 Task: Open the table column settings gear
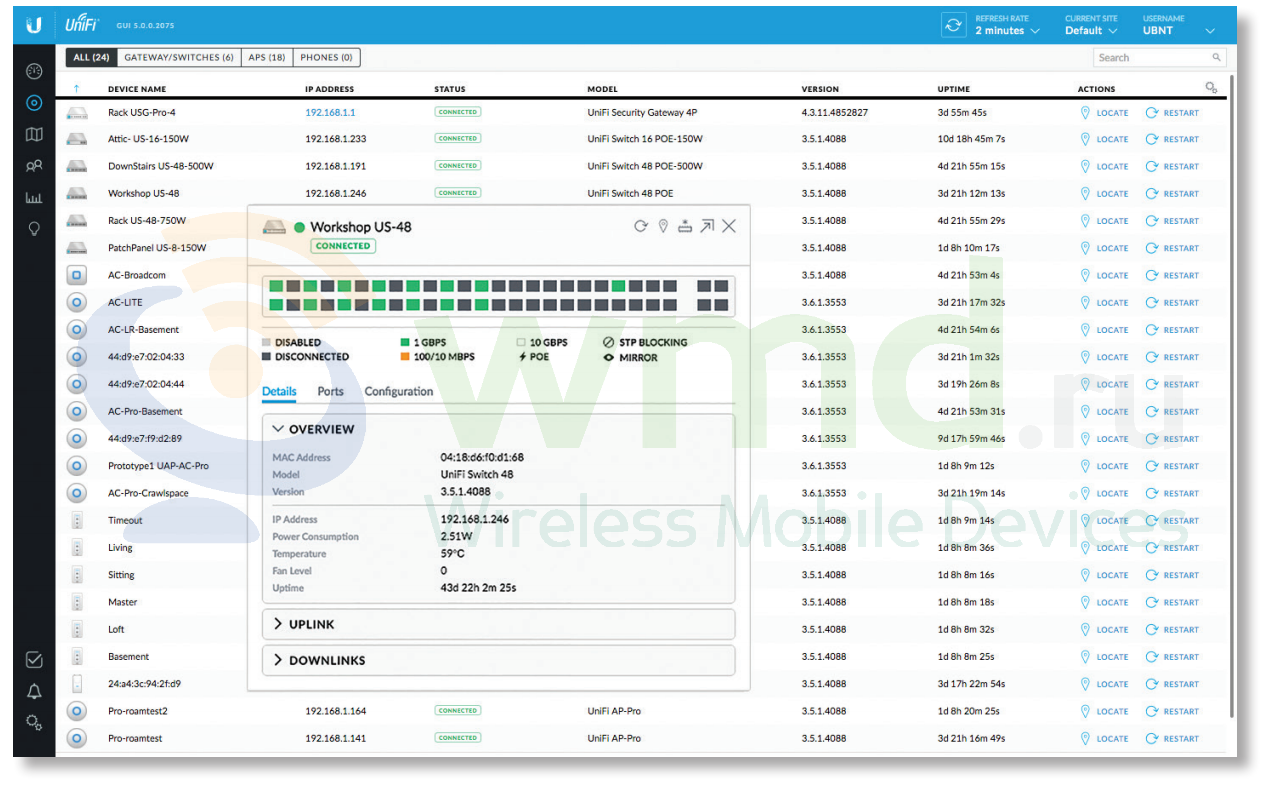tap(1211, 88)
